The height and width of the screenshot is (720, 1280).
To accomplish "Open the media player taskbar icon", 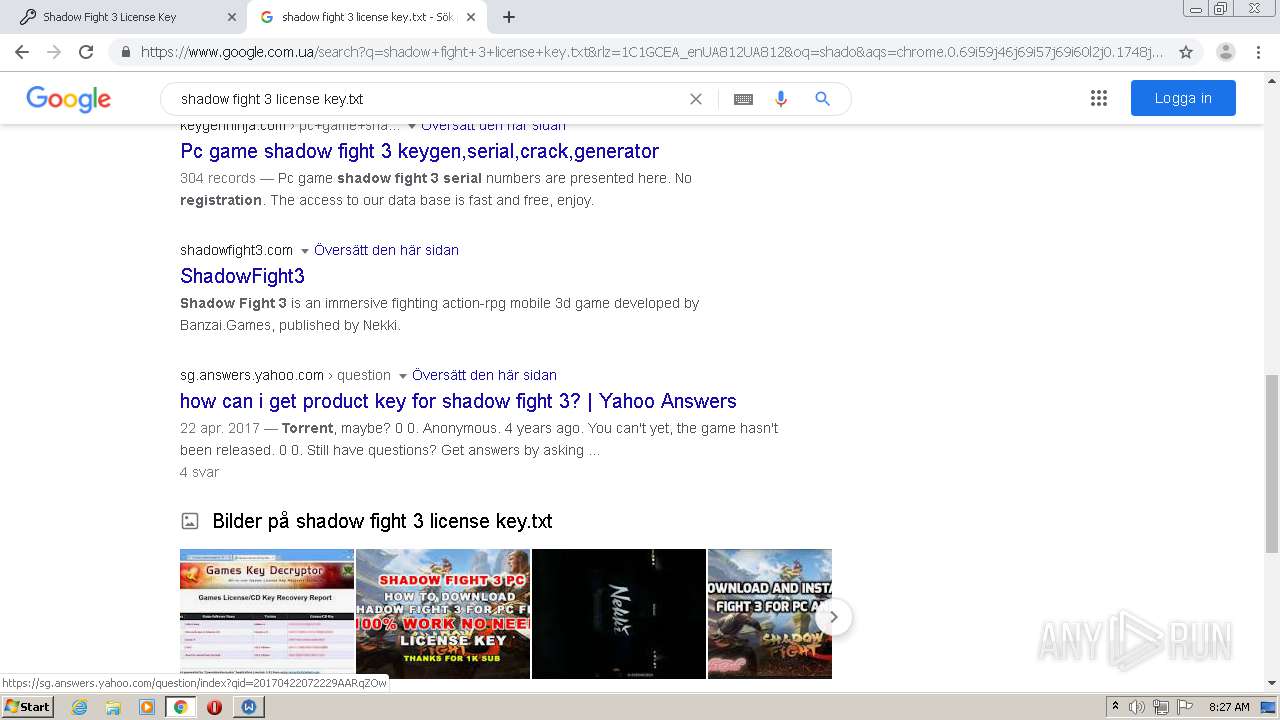I will coord(147,707).
